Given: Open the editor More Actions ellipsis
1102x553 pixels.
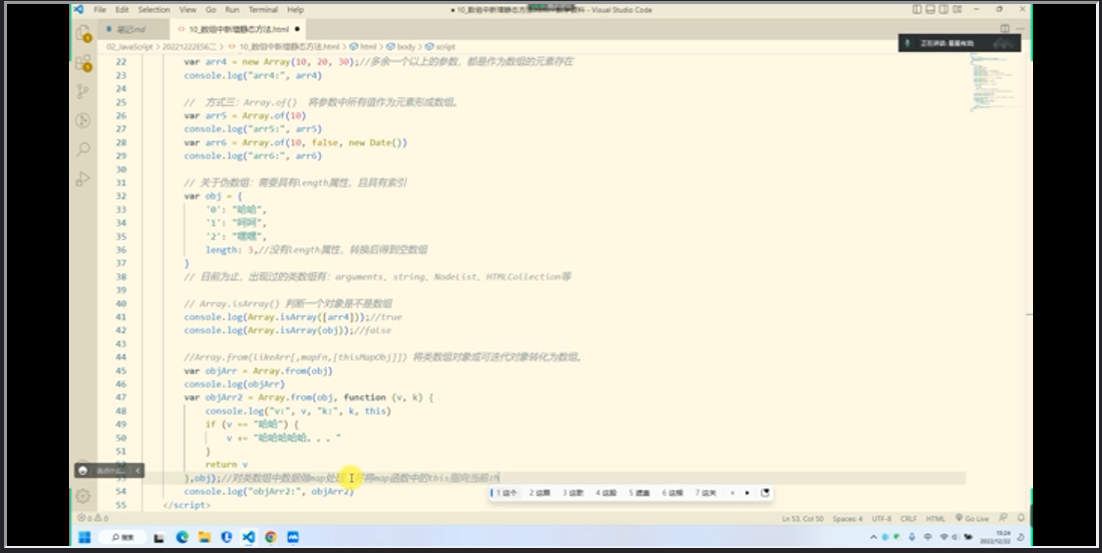Looking at the screenshot, I should click(1020, 29).
